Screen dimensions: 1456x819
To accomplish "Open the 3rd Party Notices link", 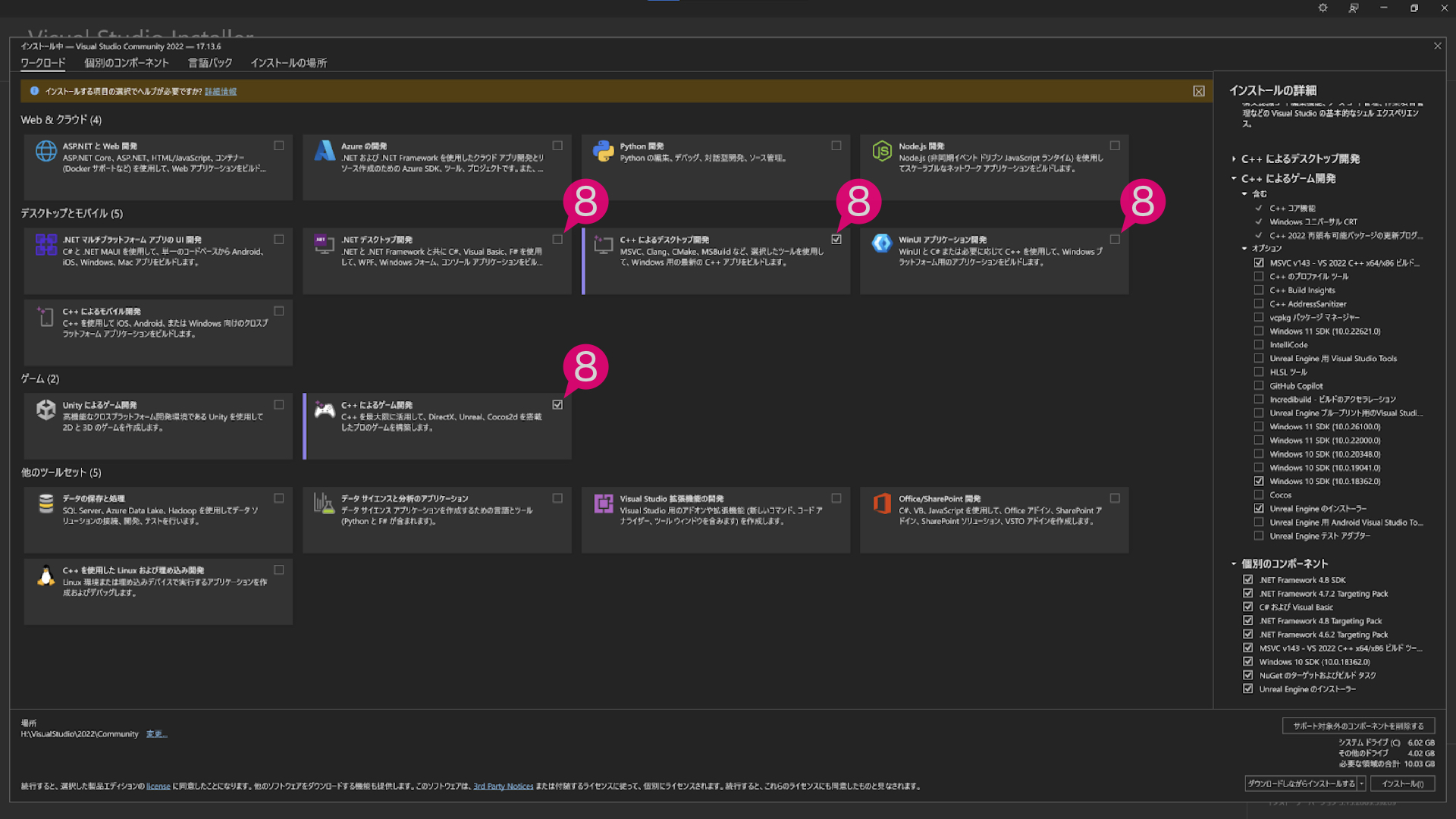I will [x=503, y=786].
